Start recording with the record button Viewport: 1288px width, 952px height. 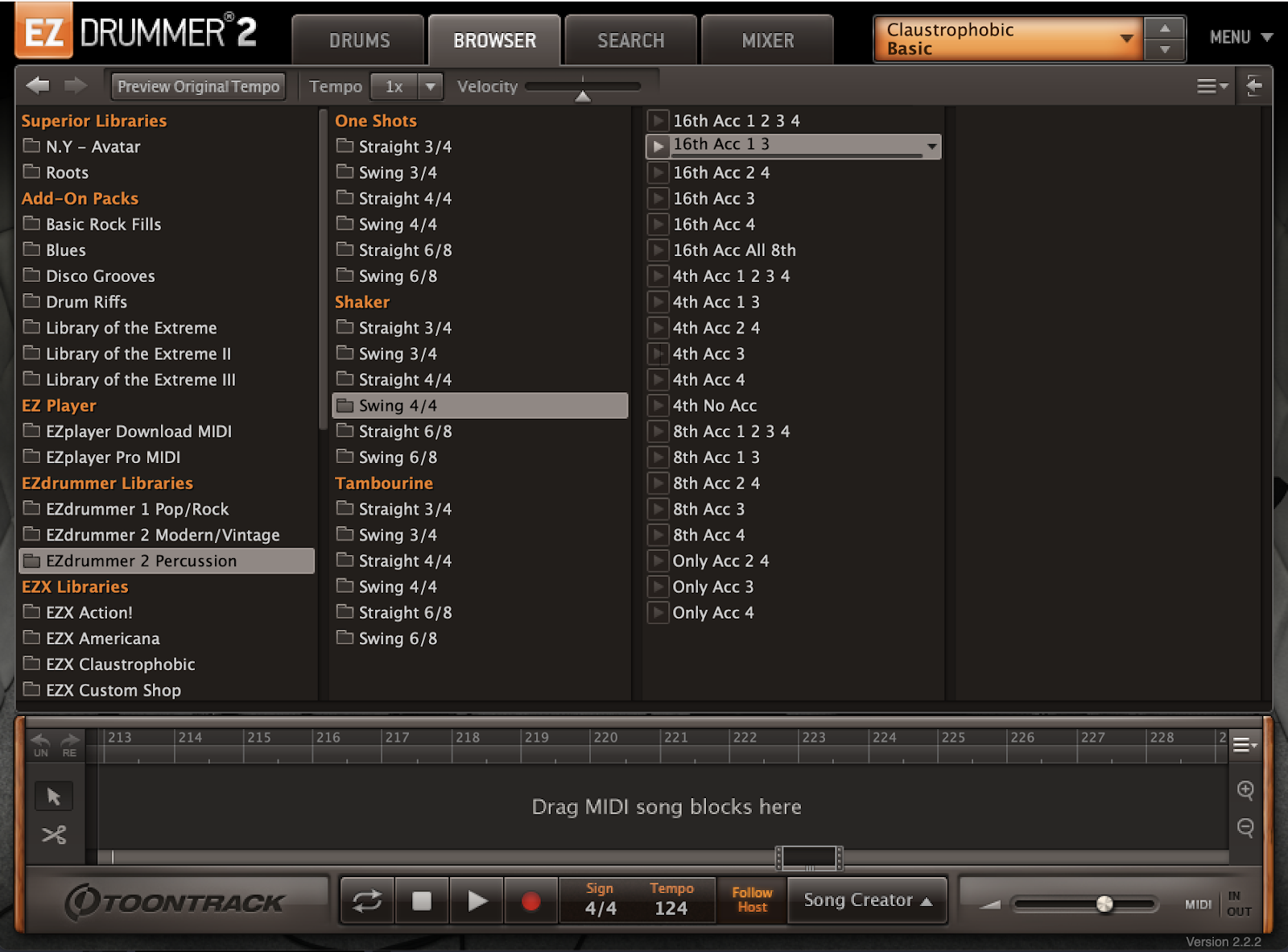pos(530,900)
